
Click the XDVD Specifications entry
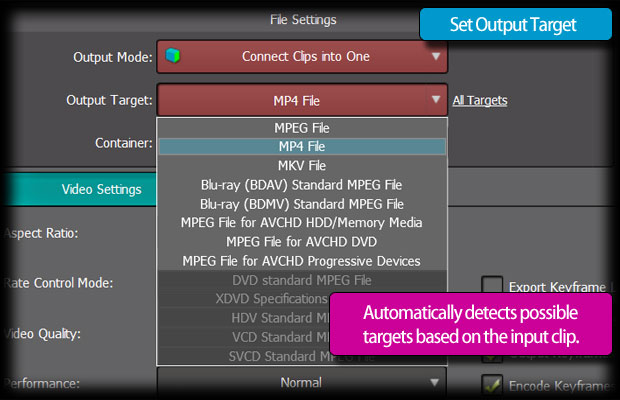coord(271,299)
